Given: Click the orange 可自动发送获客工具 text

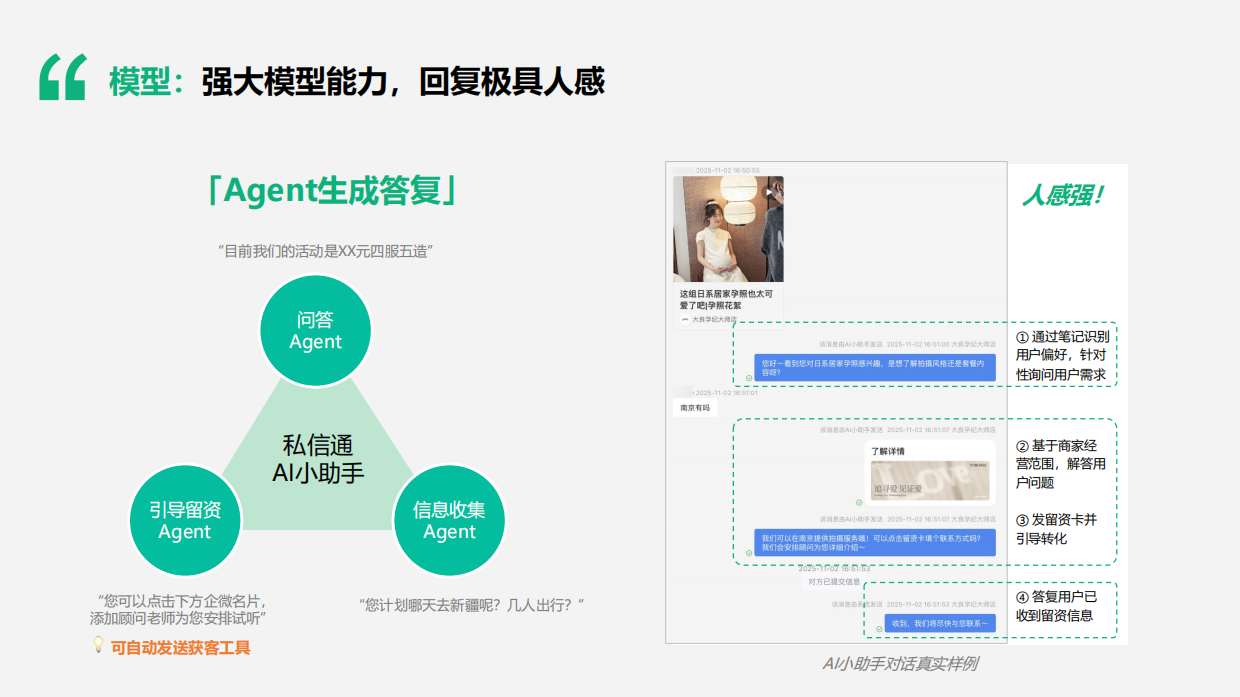Looking at the screenshot, I should click(180, 647).
